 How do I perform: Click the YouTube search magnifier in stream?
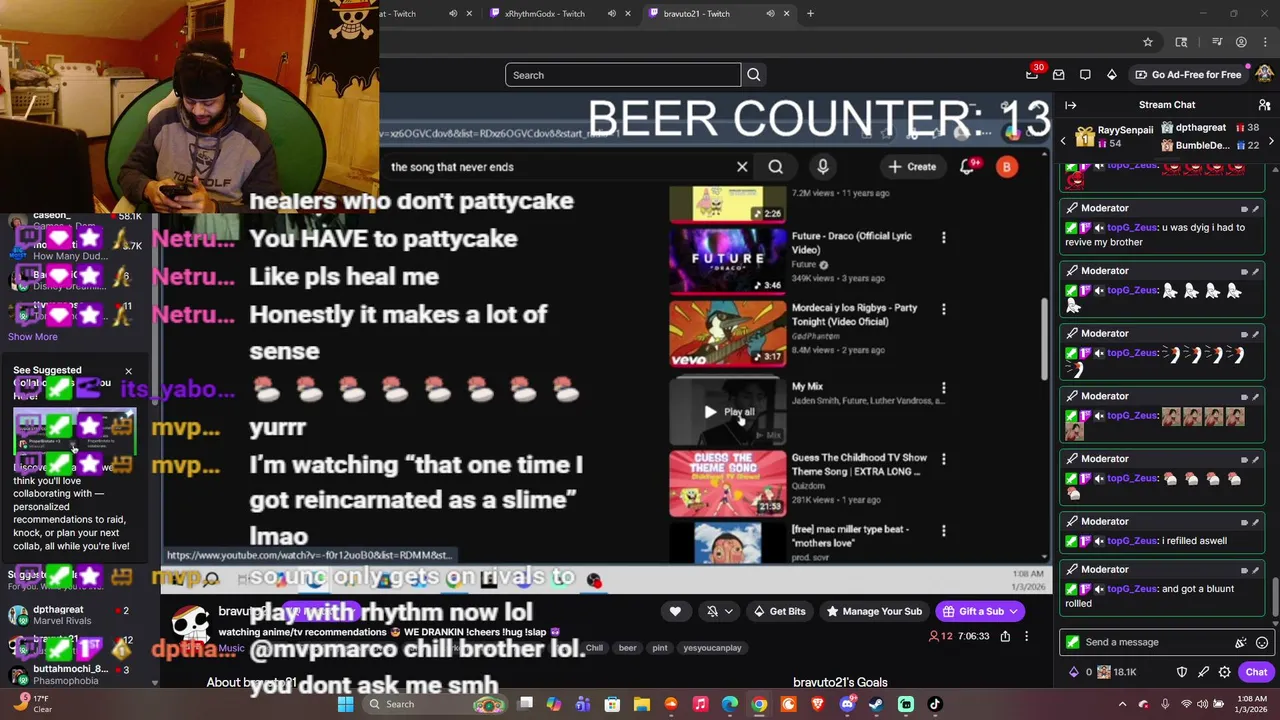pos(776,167)
